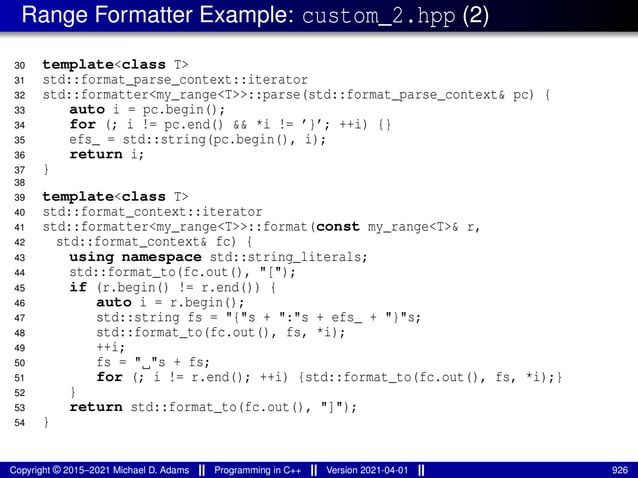The height and width of the screenshot is (478, 638).
Task: Click the closing brace on line 52
Action: (73, 392)
